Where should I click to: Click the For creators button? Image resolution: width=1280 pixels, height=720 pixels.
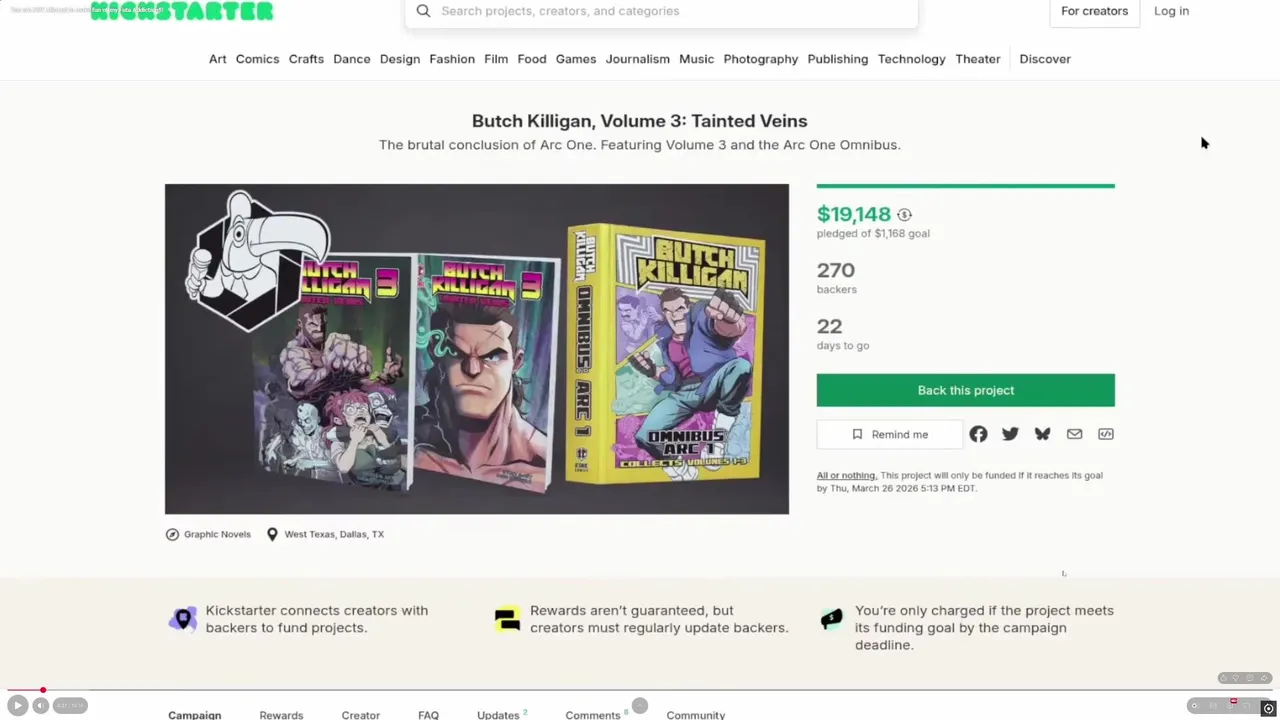point(1094,11)
